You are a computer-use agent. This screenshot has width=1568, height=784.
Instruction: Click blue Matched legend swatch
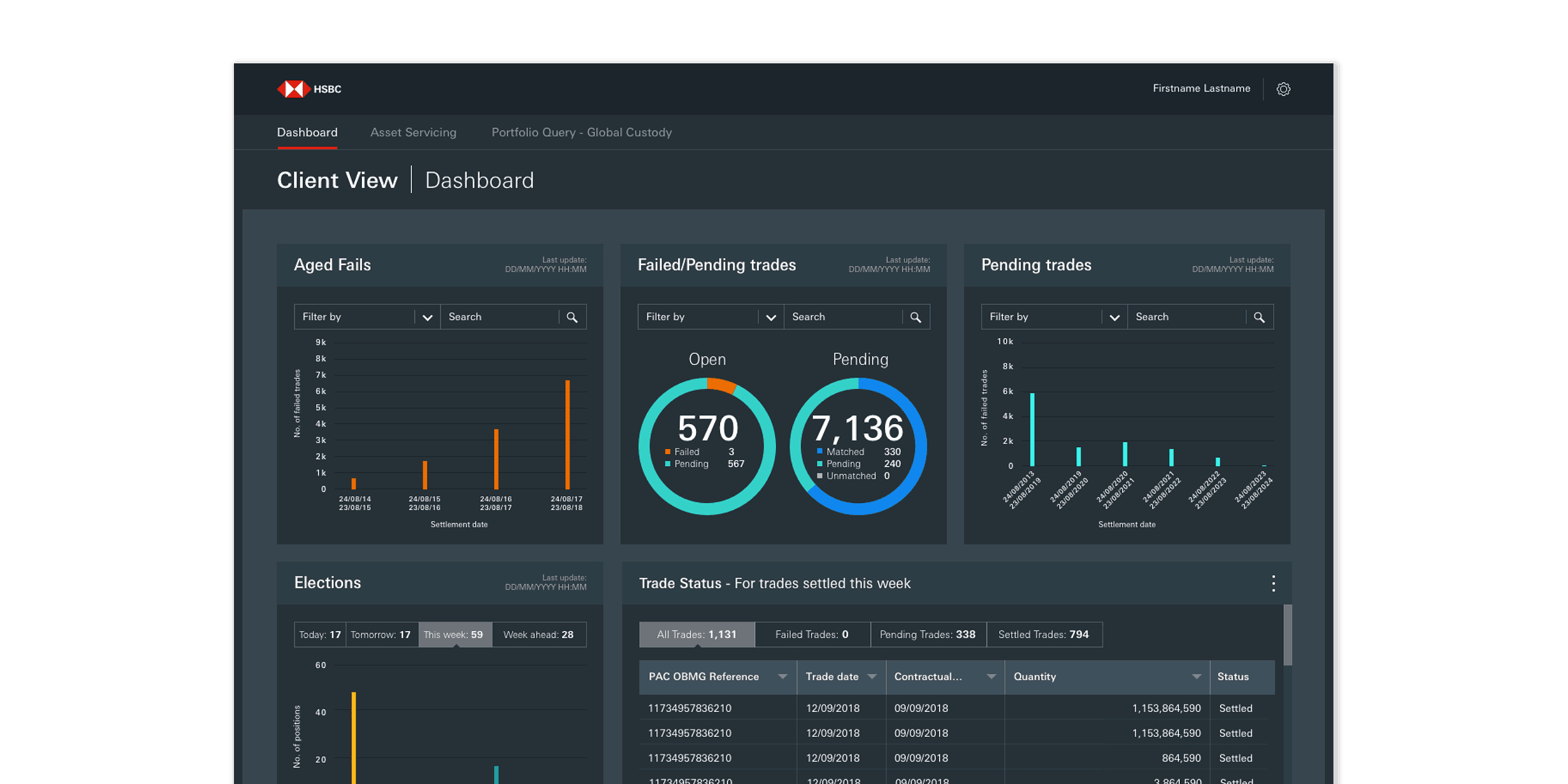pos(820,452)
